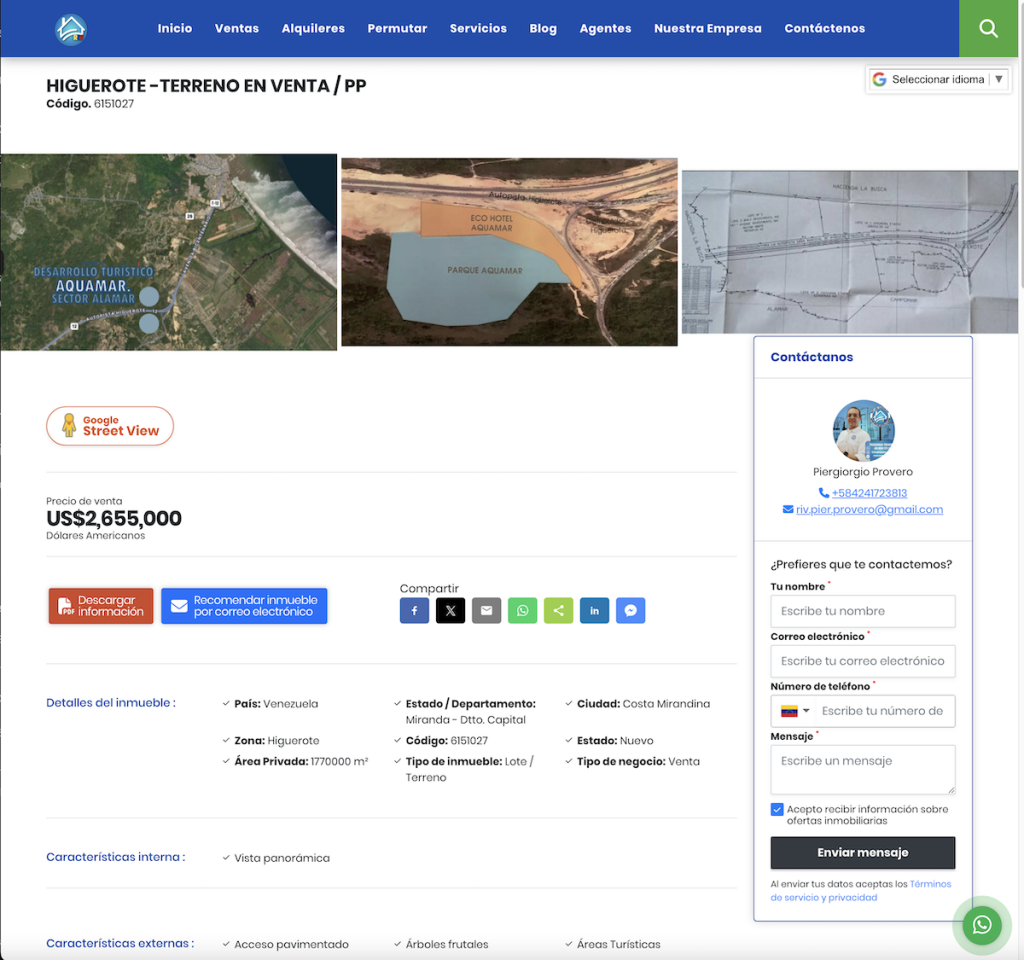Click the floating WhatsApp chat bubble
This screenshot has width=1024, height=960.
(x=981, y=925)
